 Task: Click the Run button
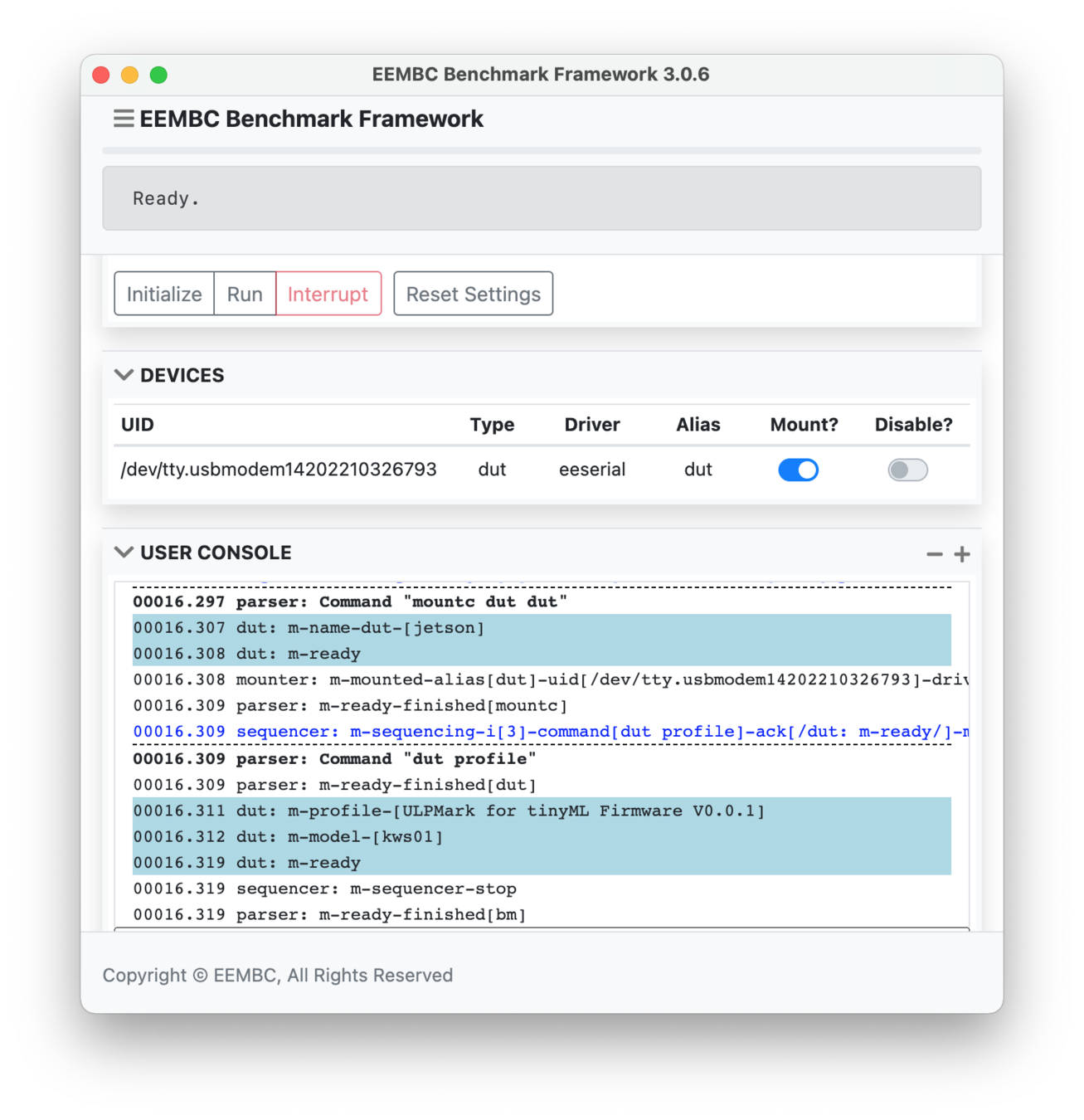pyautogui.click(x=245, y=294)
